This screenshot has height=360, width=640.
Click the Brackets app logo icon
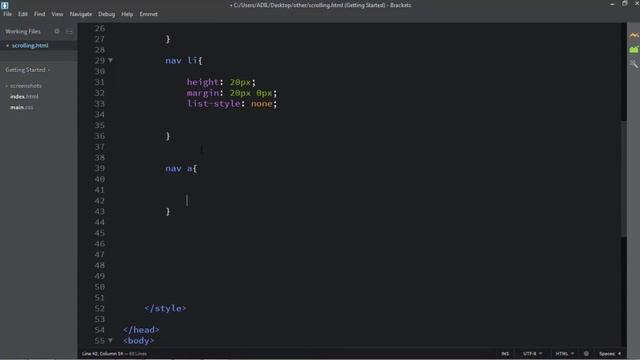pyautogui.click(x=4, y=5)
